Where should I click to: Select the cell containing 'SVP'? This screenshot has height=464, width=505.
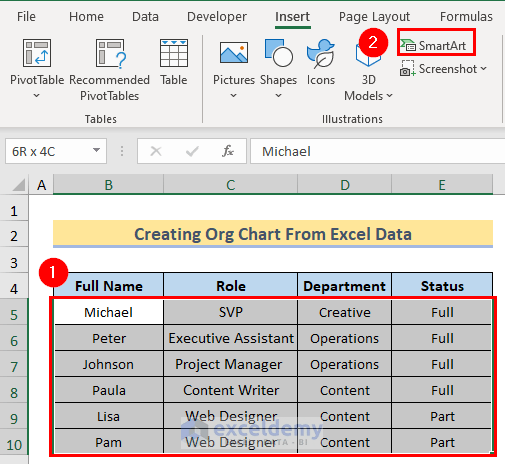pyautogui.click(x=231, y=312)
